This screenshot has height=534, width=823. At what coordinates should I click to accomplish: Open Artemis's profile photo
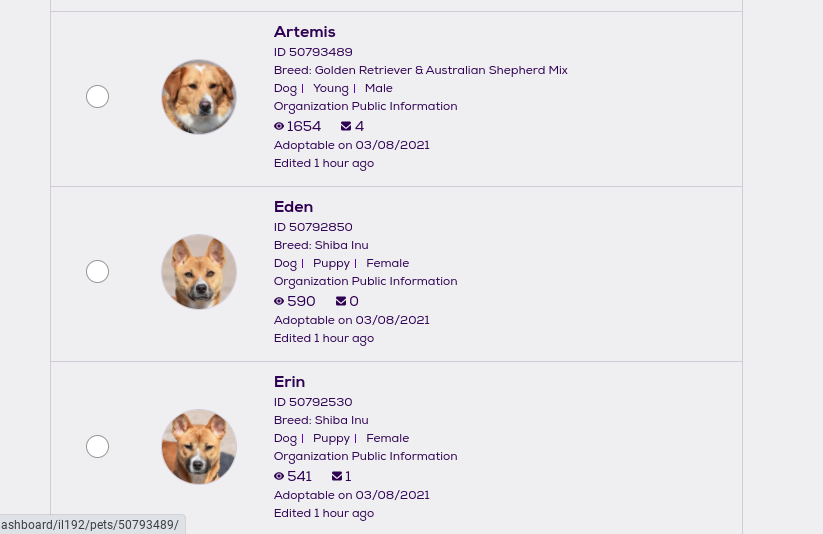tap(199, 97)
